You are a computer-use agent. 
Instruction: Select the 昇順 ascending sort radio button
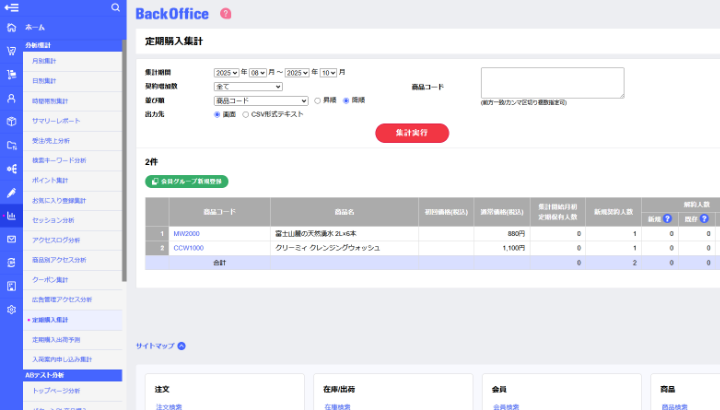(316, 101)
